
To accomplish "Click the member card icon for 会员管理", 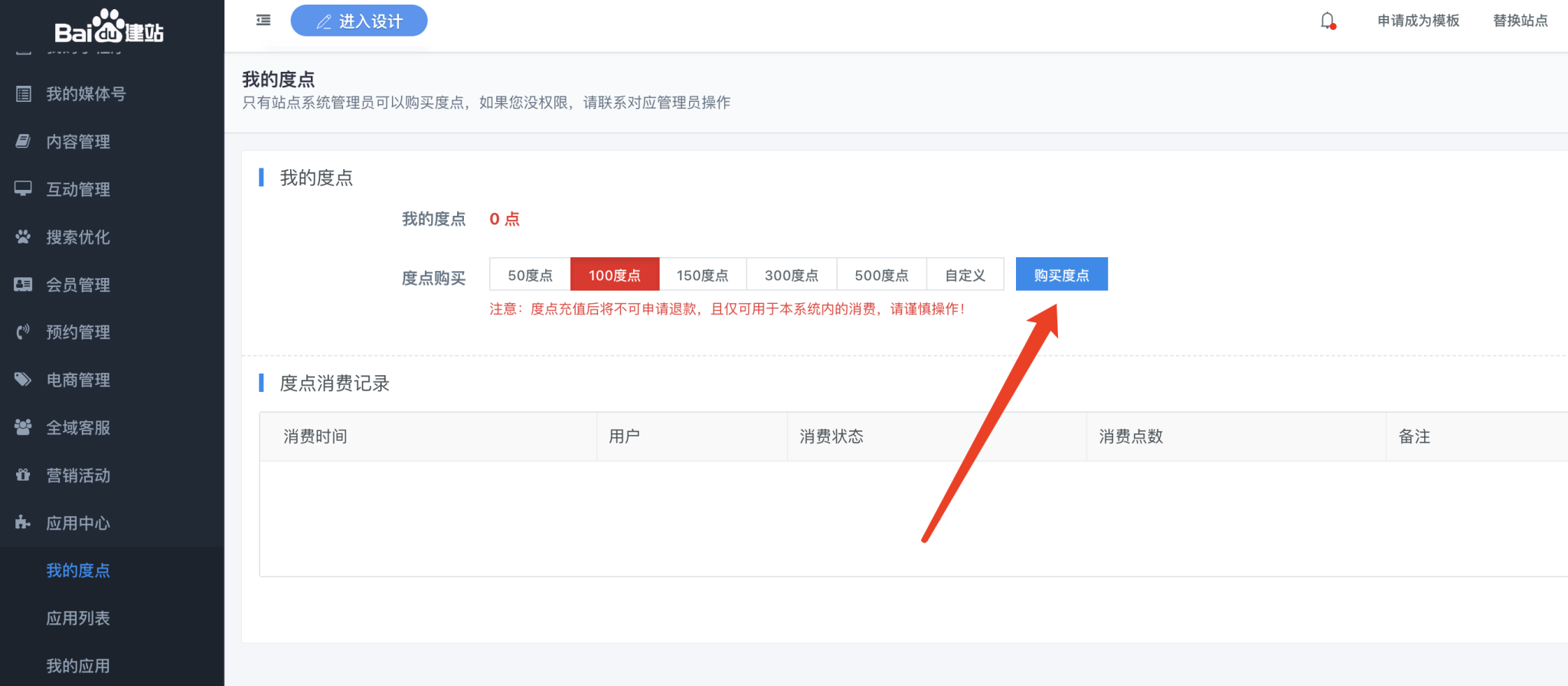I will tap(24, 284).
